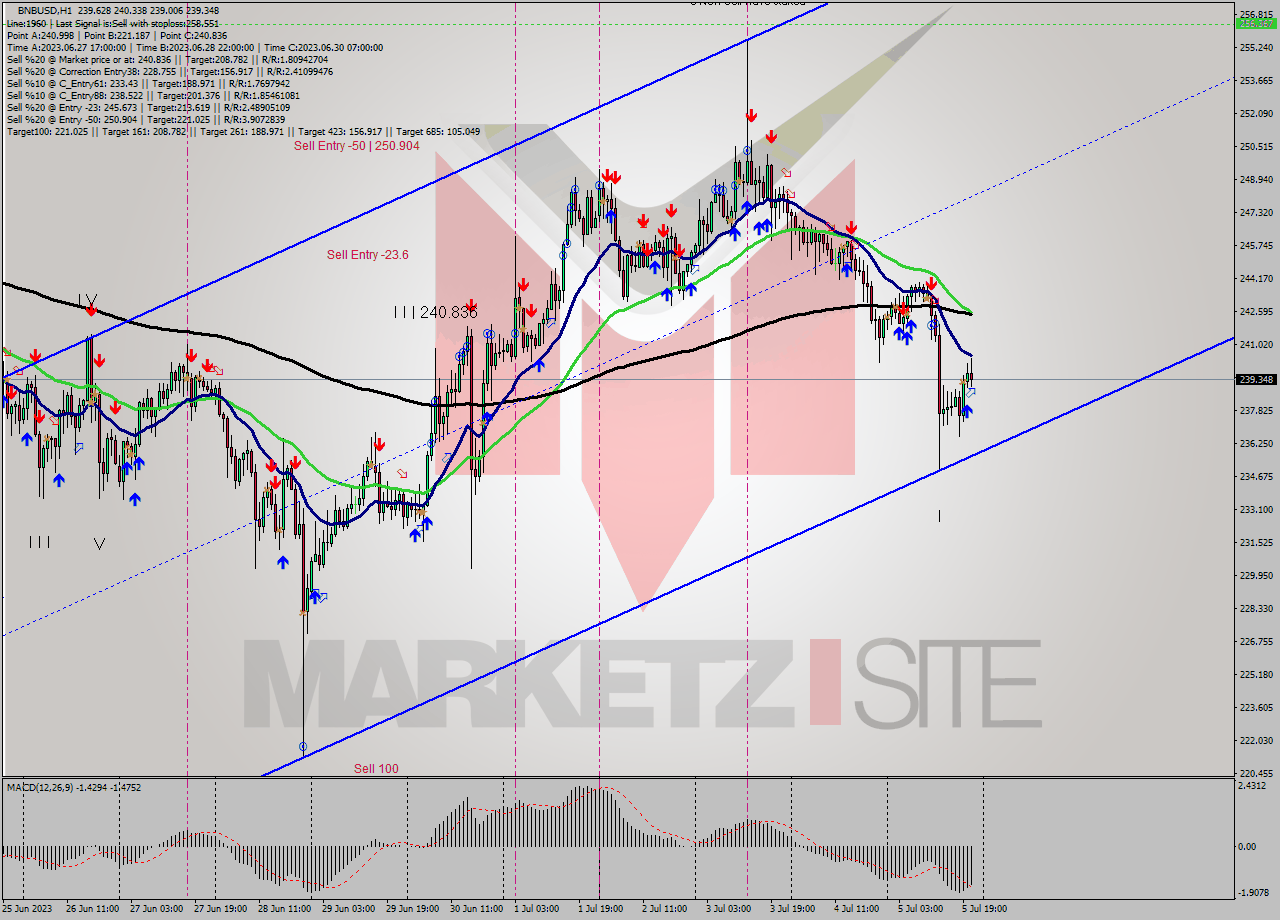Click the 'Sell %10 @ C_Entry88: 238.522' line
This screenshot has width=1280, height=920.
(153, 95)
